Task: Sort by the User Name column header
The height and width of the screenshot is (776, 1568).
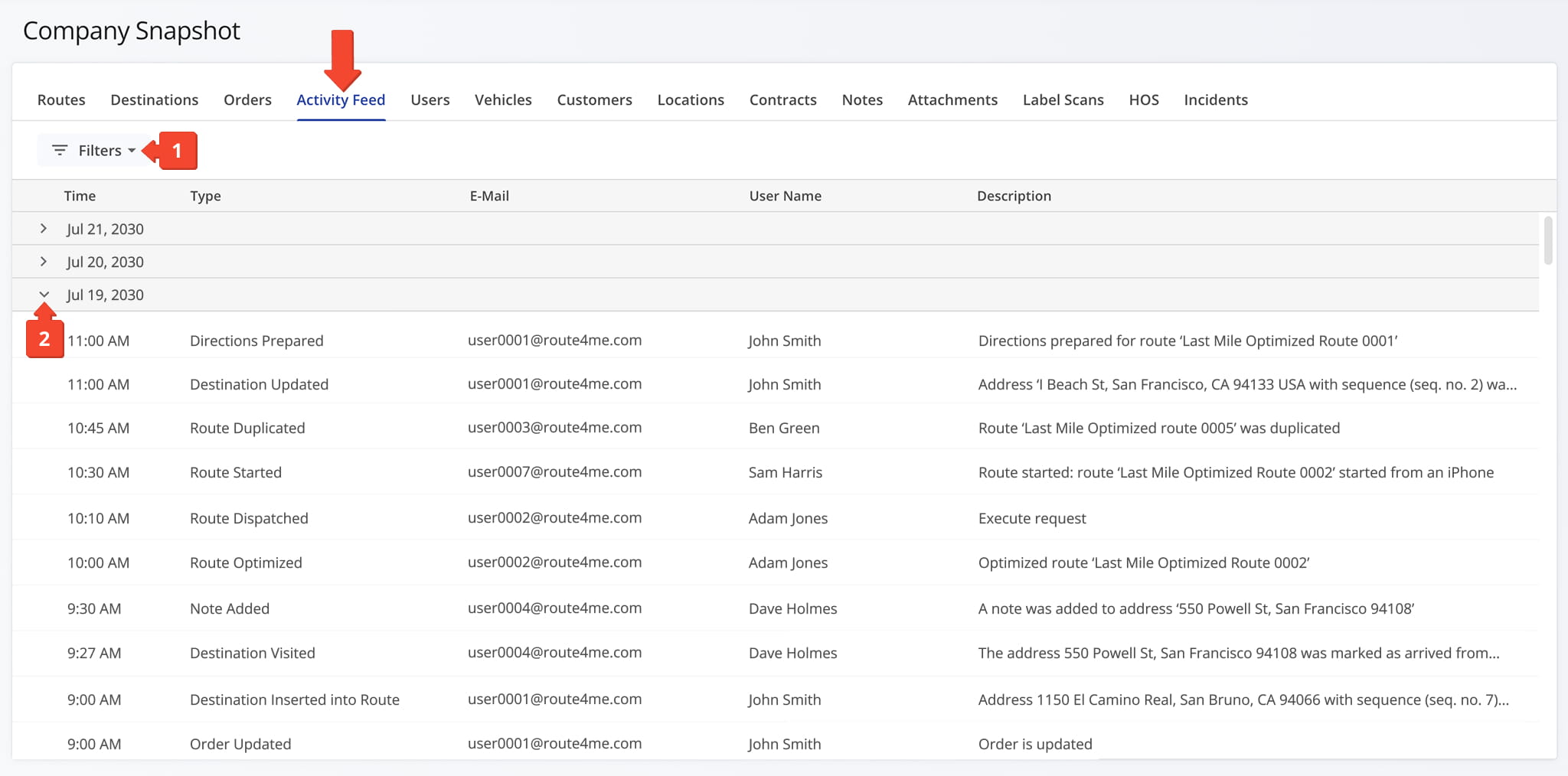Action: pos(785,196)
